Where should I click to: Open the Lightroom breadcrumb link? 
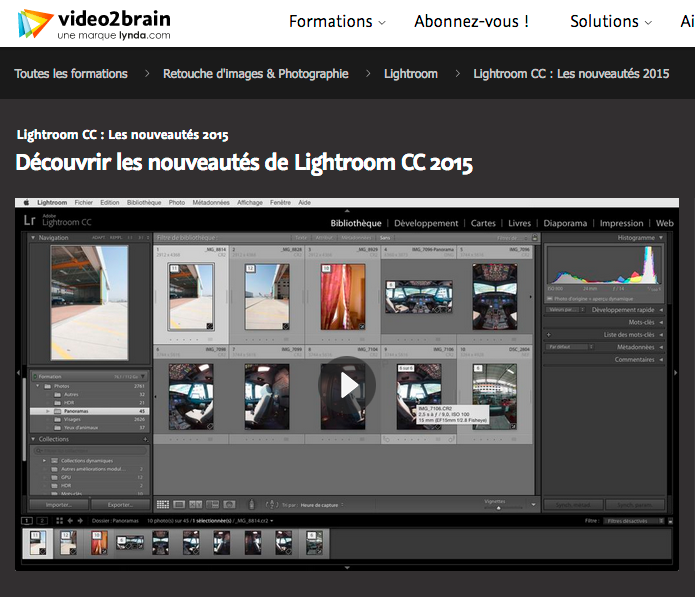pos(411,74)
